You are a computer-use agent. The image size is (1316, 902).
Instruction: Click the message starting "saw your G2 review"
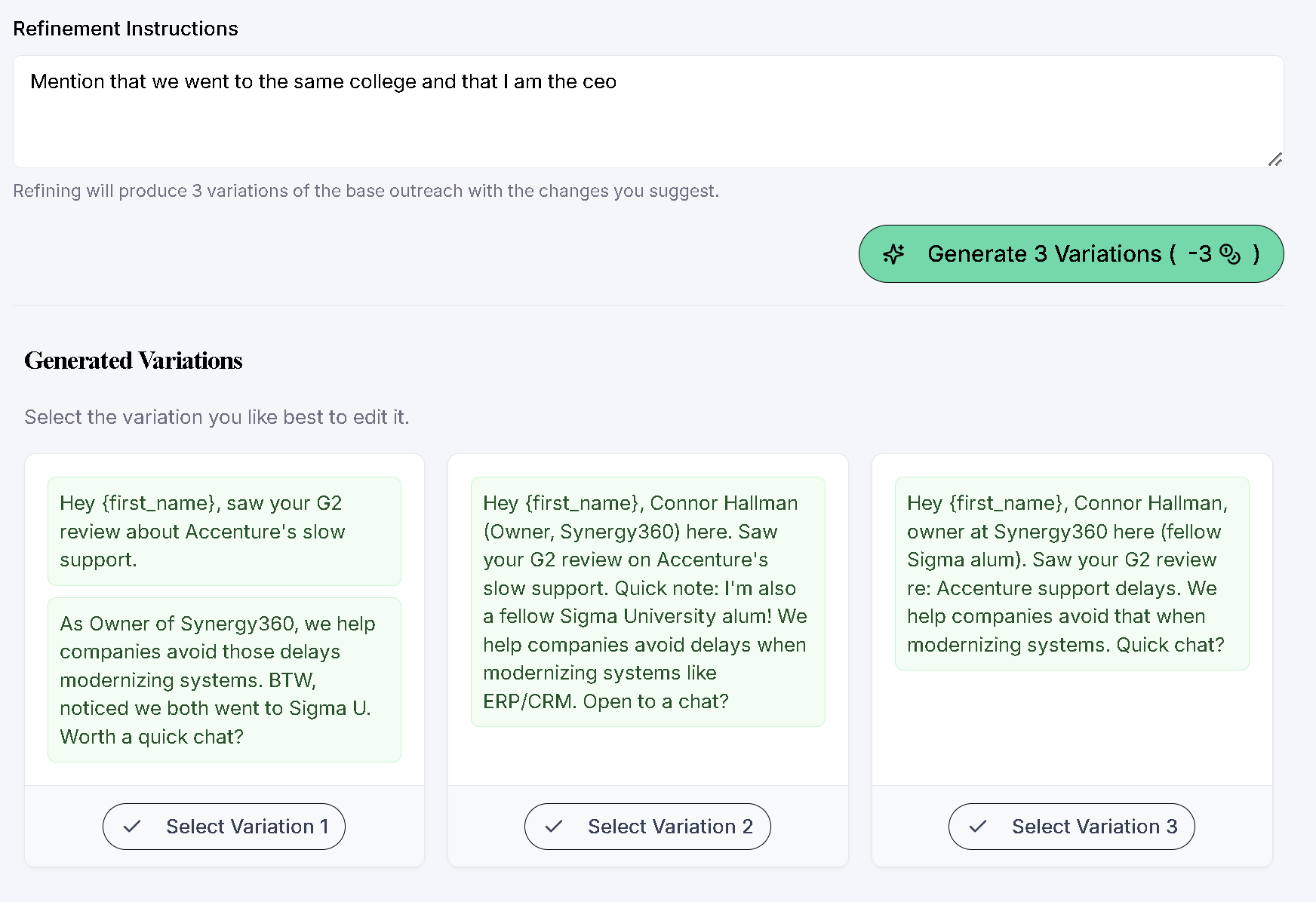tap(224, 531)
